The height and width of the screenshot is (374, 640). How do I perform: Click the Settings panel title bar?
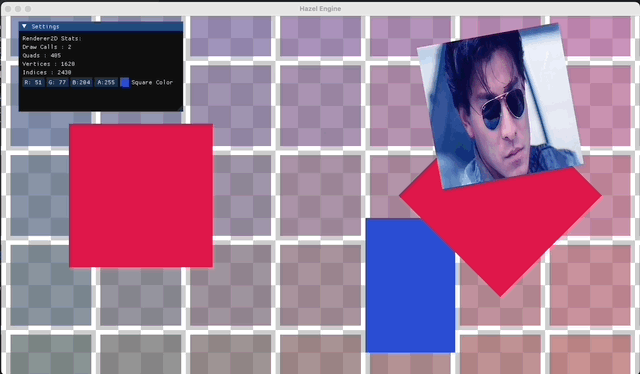pos(101,26)
